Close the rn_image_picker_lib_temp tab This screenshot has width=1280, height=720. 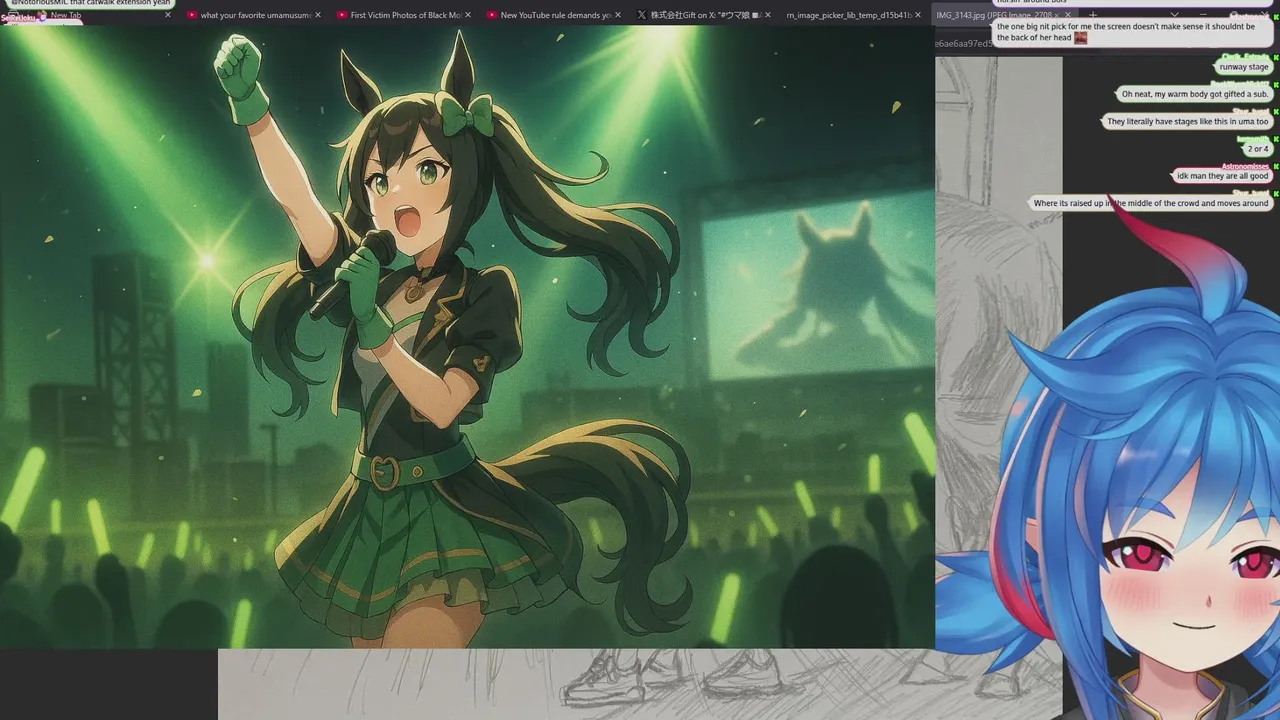(918, 15)
